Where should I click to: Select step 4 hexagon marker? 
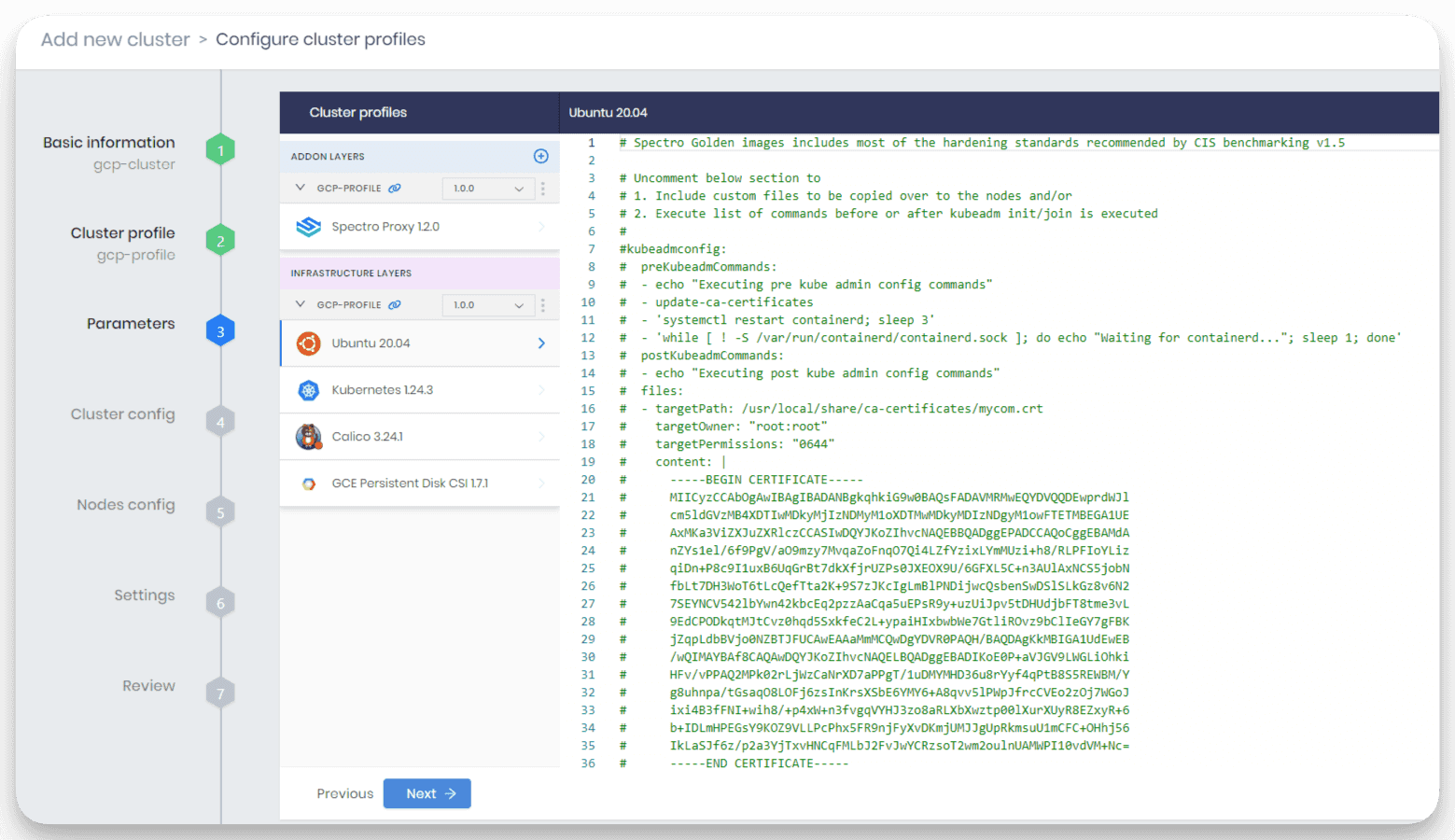point(220,422)
